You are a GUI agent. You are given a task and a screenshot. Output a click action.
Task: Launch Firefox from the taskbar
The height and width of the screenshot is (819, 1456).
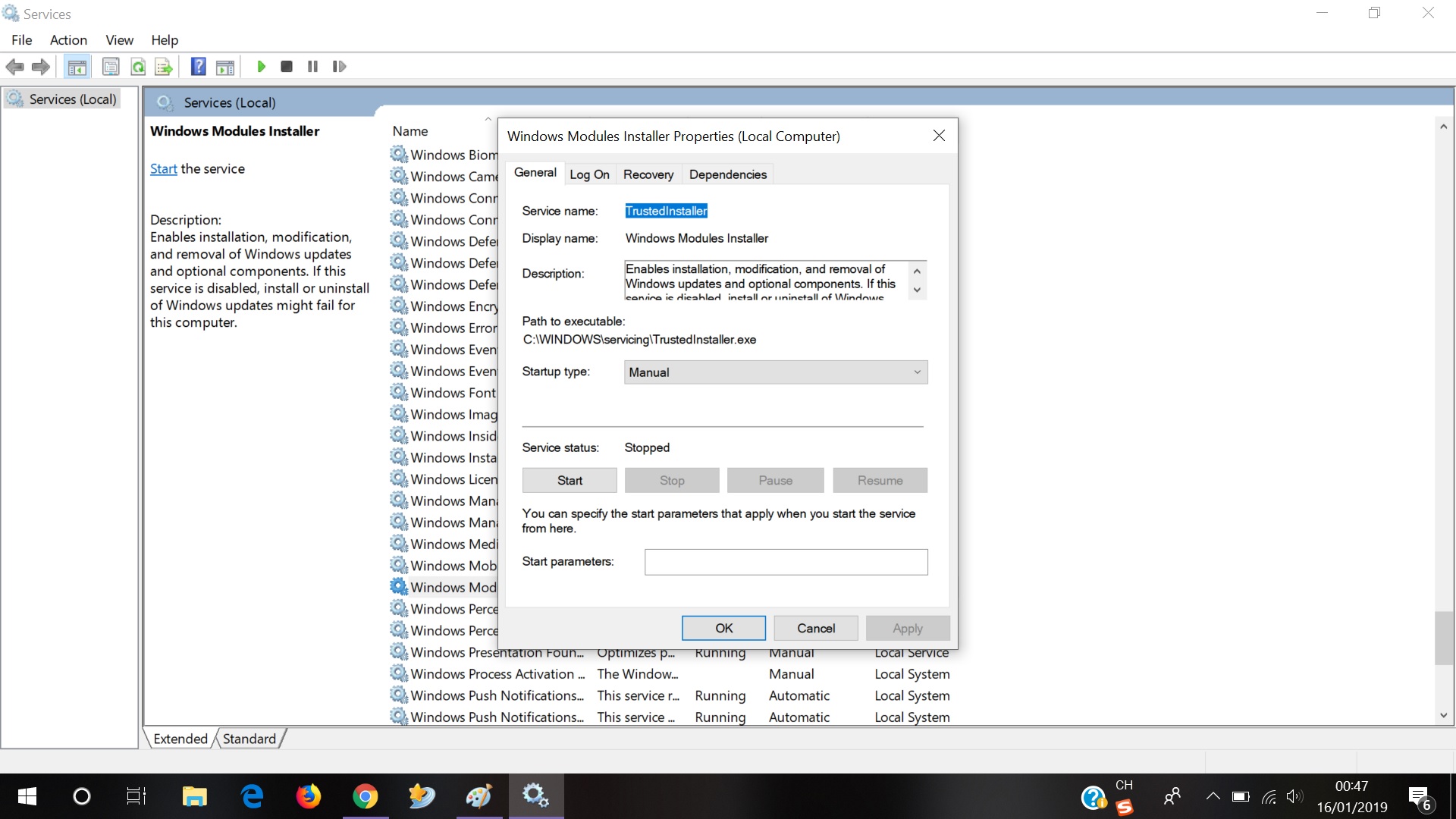tap(309, 796)
